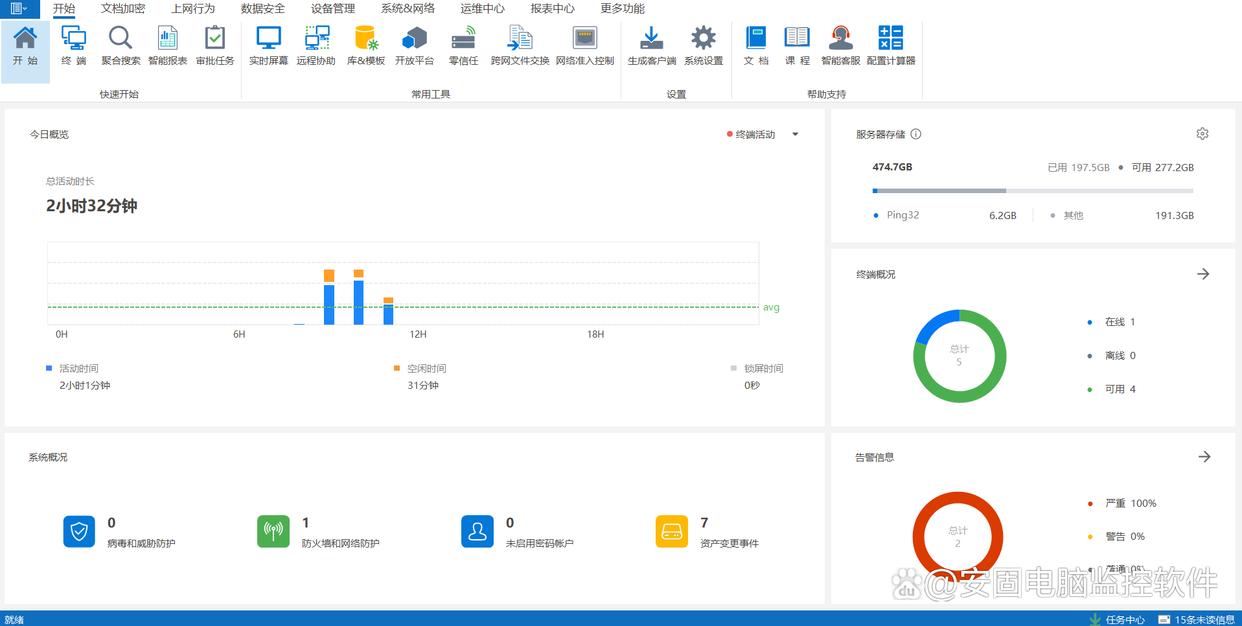The height and width of the screenshot is (626, 1242).
Task: Expand 告警信息 panel arrow
Action: (x=1204, y=457)
